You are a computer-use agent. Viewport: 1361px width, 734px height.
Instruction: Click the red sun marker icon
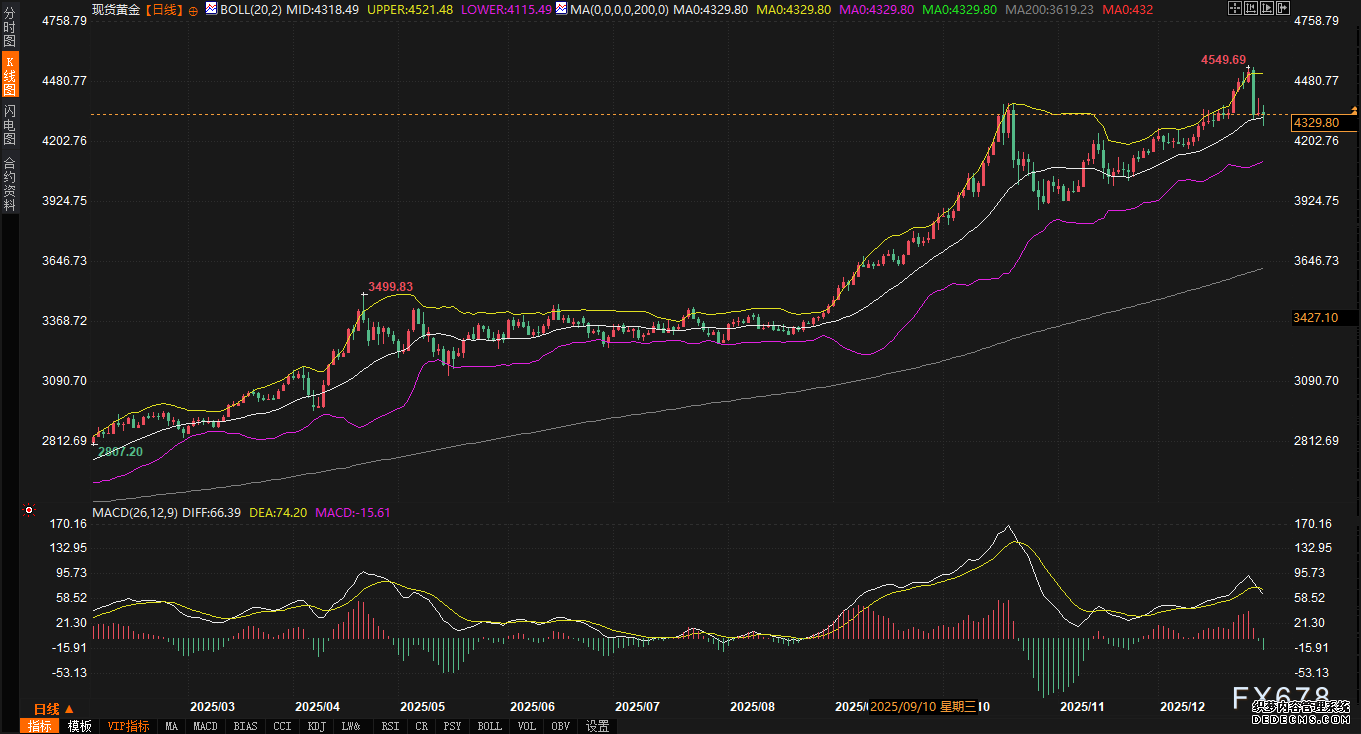28,511
